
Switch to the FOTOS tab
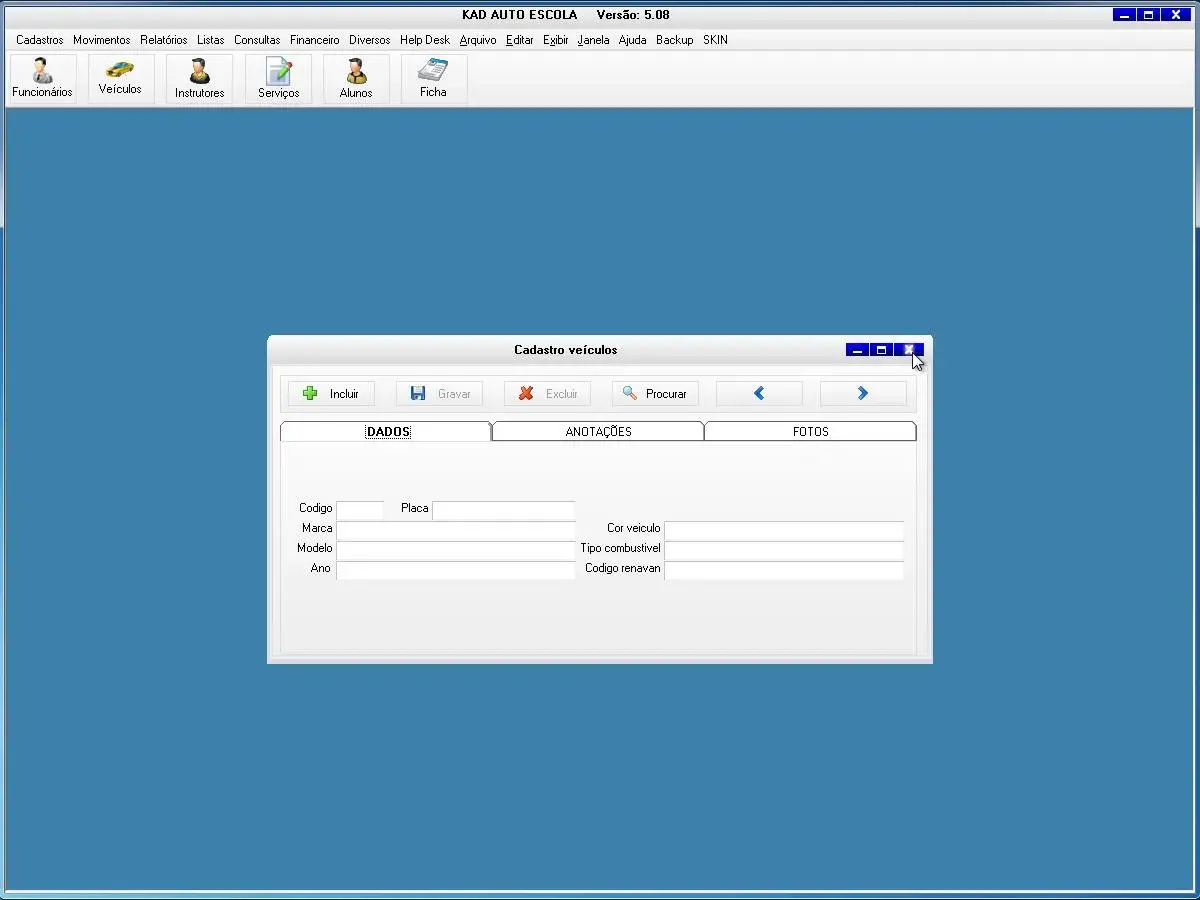coord(810,432)
